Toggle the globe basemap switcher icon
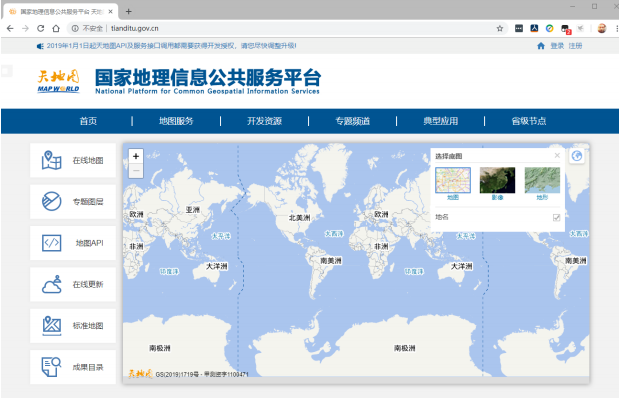This screenshot has height=398, width=620. pyautogui.click(x=577, y=156)
